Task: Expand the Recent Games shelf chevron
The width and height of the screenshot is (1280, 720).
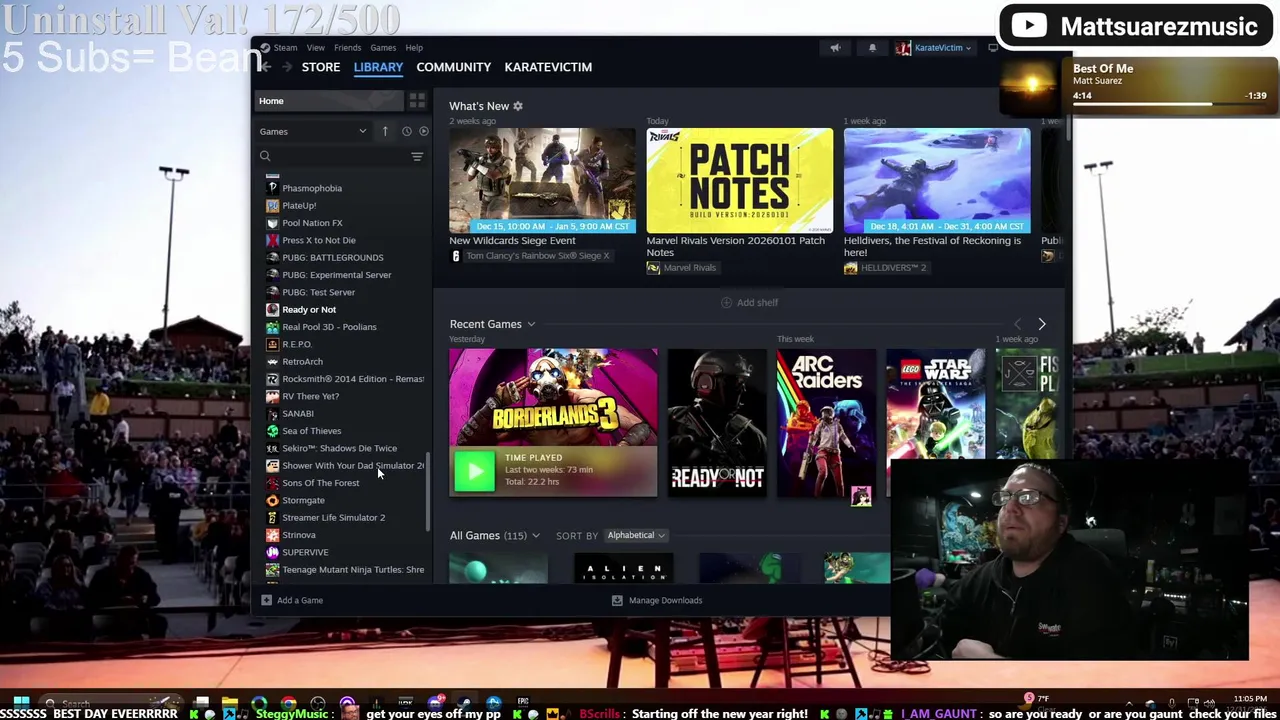Action: click(x=531, y=324)
